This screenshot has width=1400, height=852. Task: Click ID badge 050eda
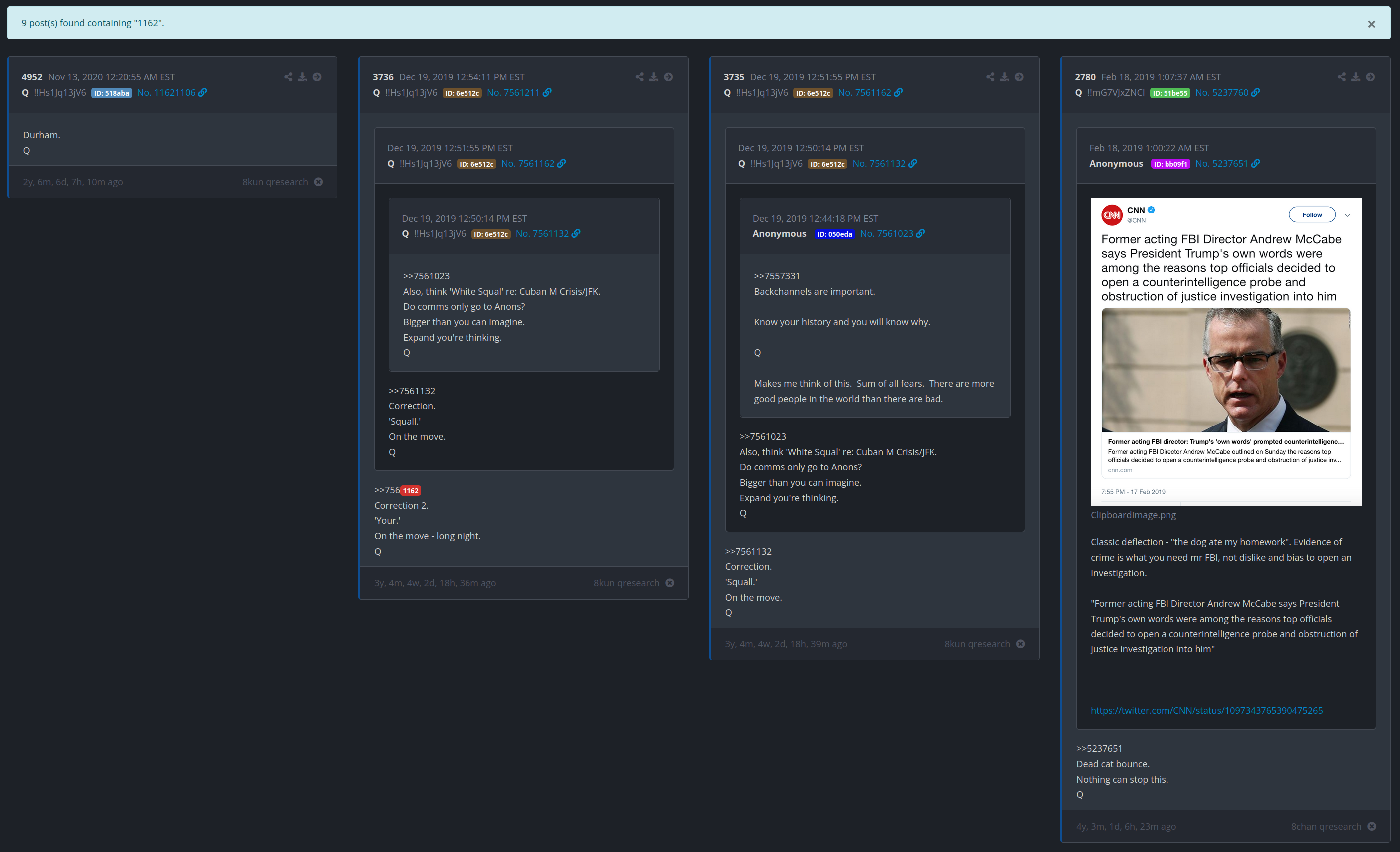click(835, 234)
